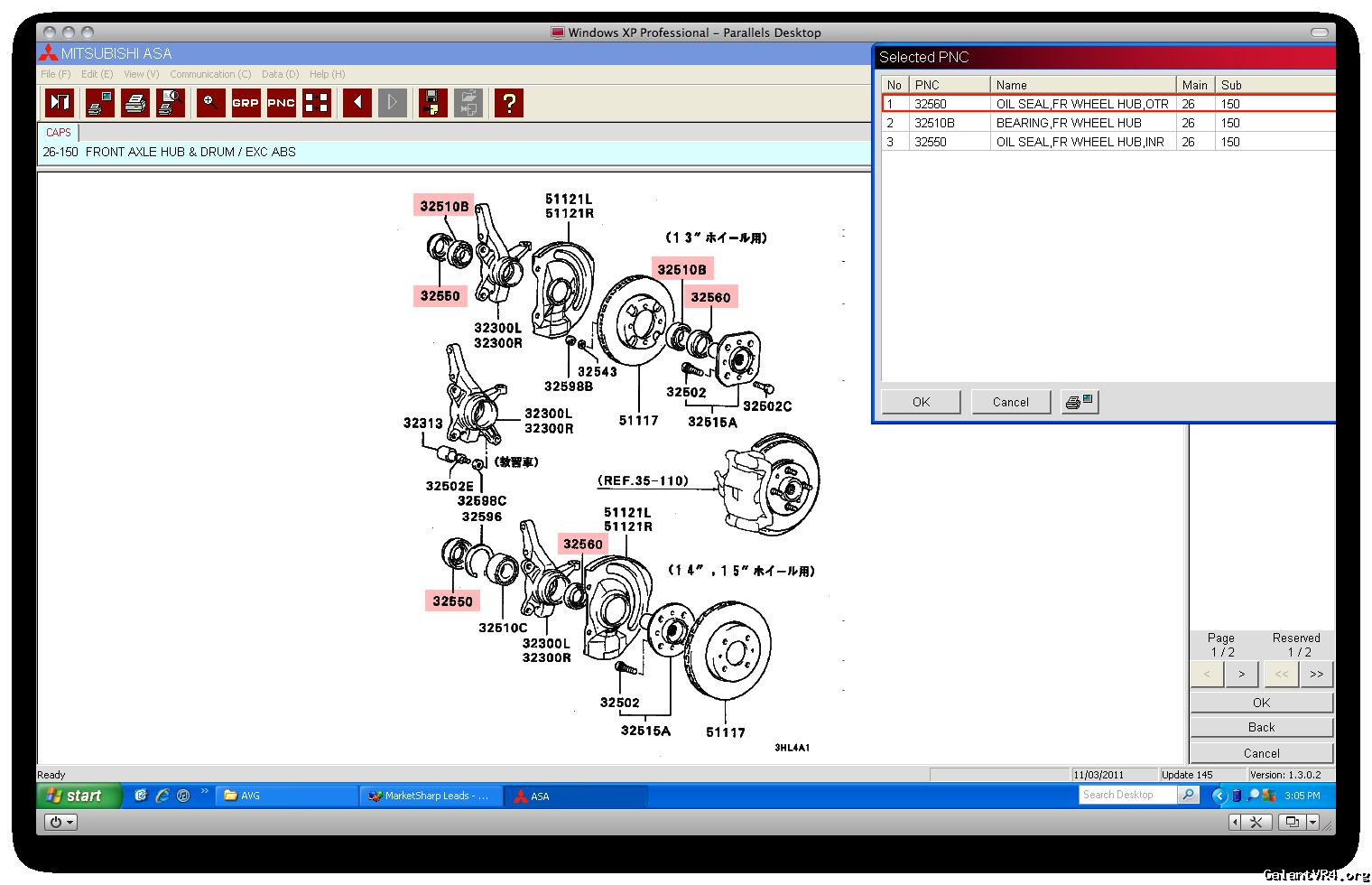1372x885 pixels.
Task: Click OK button in right side panel
Action: click(1261, 702)
